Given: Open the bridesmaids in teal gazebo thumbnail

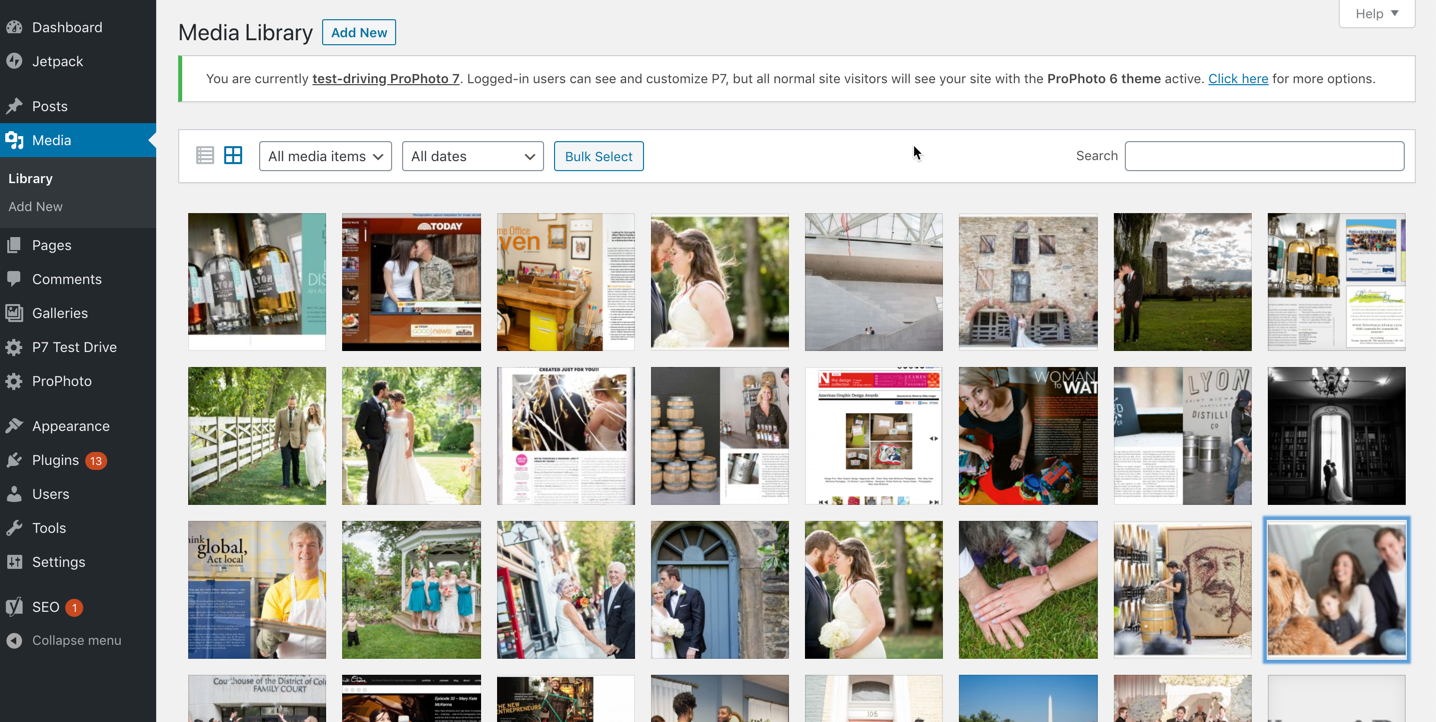Looking at the screenshot, I should [x=411, y=590].
